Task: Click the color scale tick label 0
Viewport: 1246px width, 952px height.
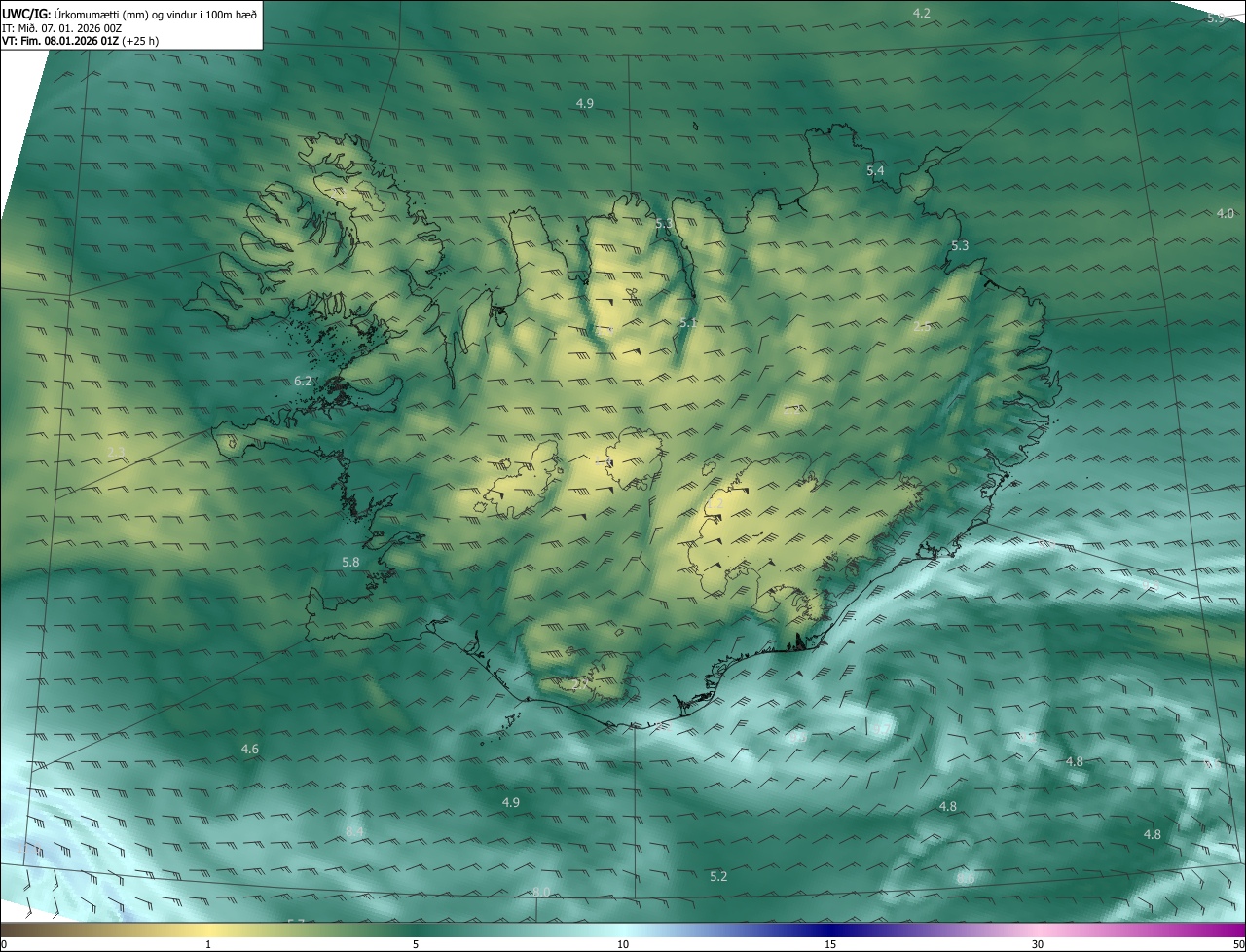Action: [x=4, y=944]
